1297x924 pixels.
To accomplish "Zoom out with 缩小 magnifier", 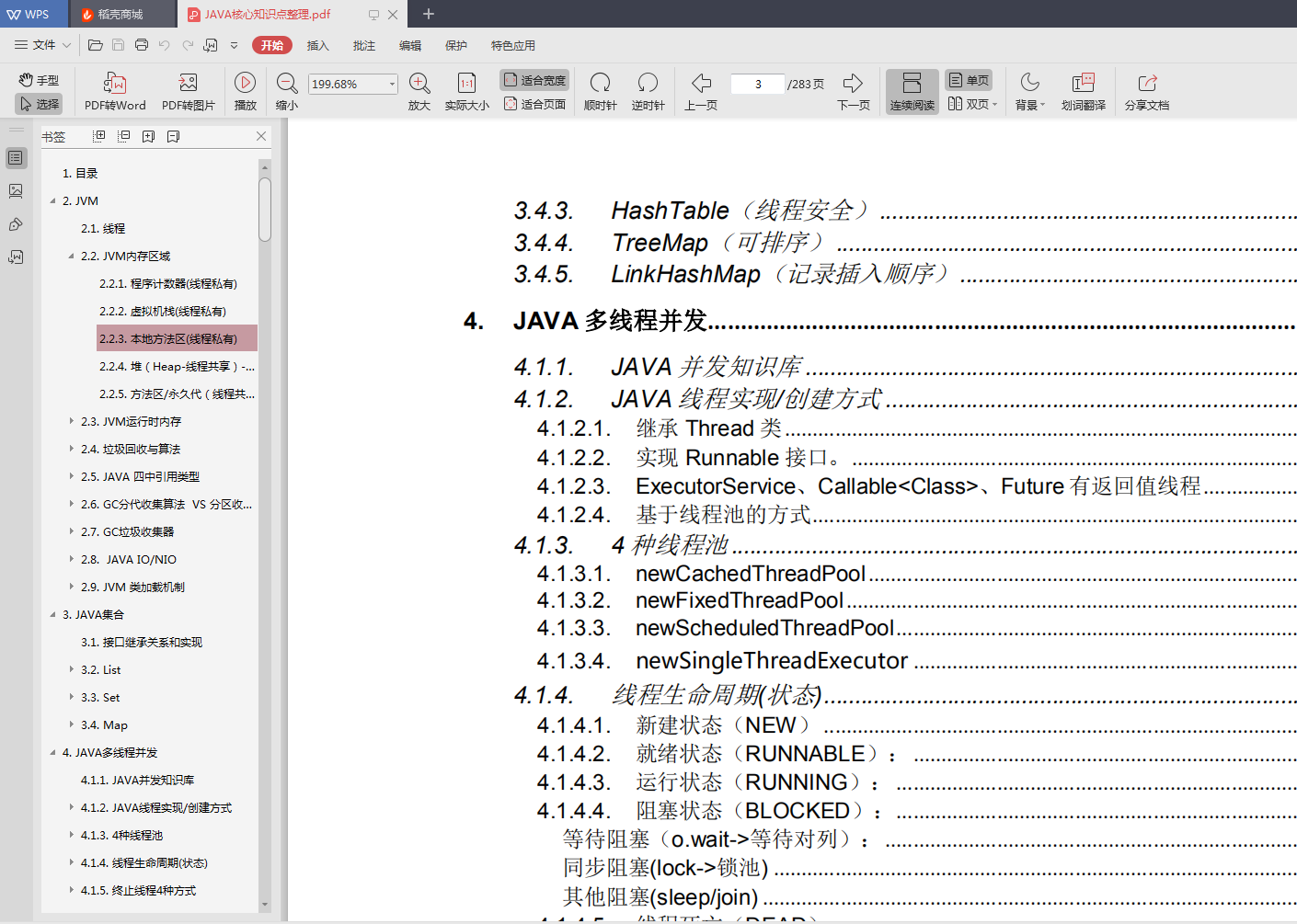I will click(287, 92).
